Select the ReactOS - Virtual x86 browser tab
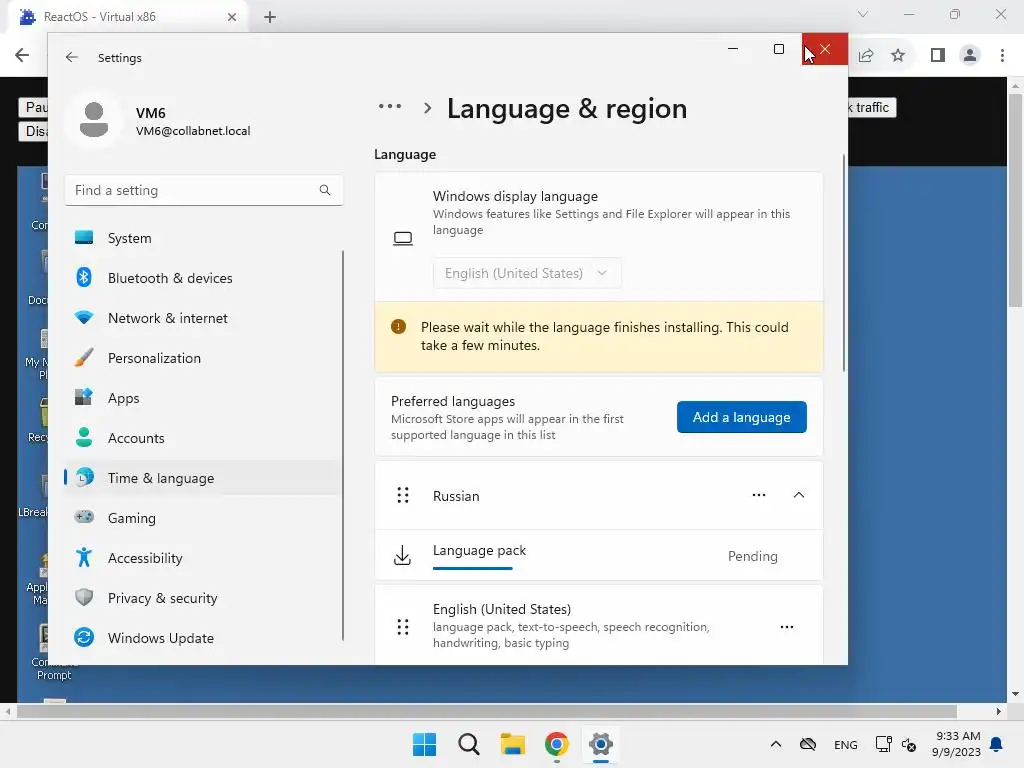 (127, 17)
